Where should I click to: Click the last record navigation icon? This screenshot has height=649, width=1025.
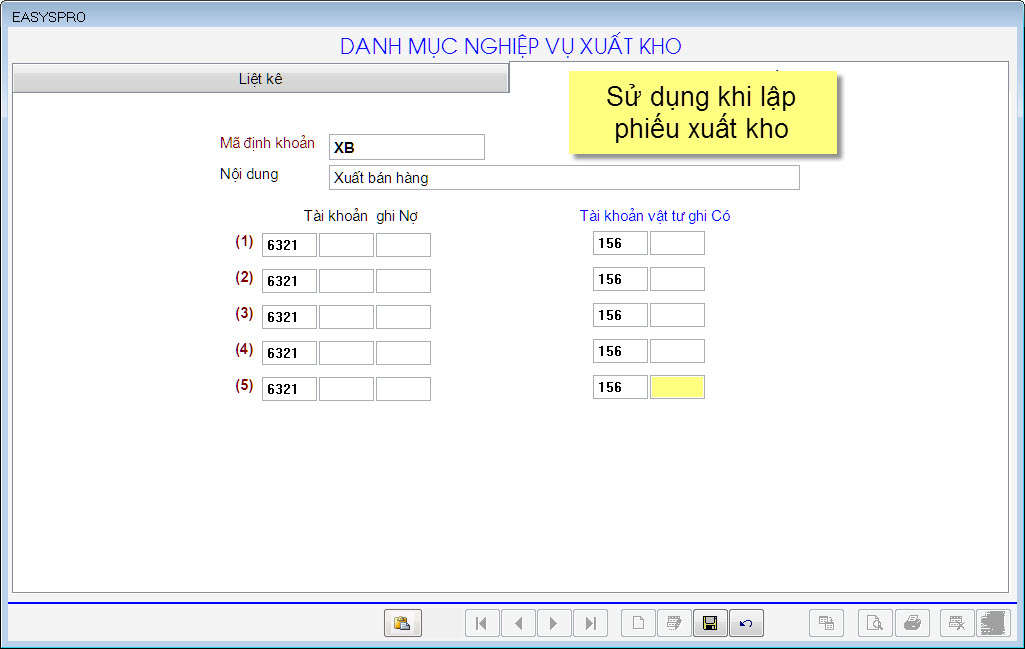pyautogui.click(x=590, y=622)
